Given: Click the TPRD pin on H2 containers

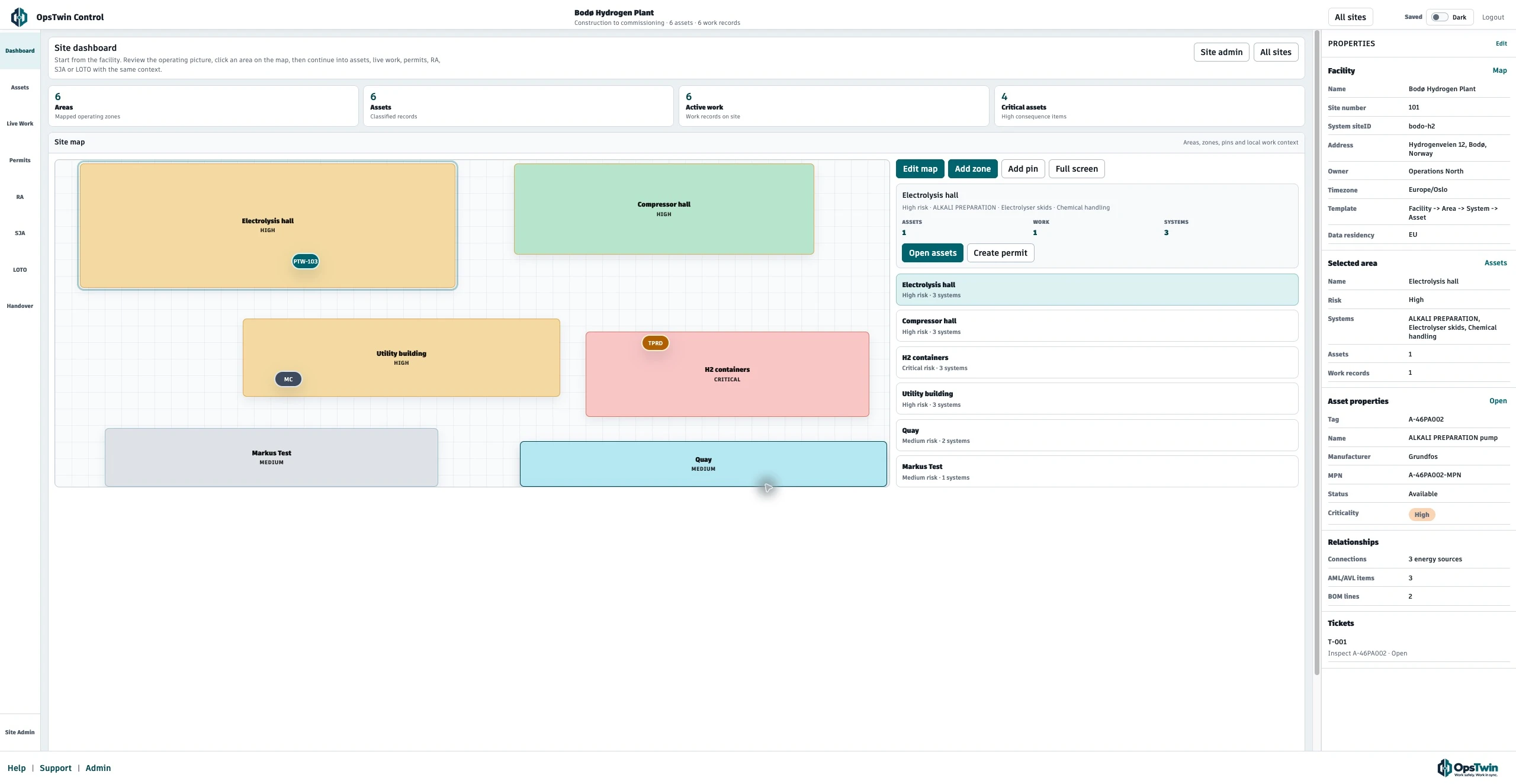Looking at the screenshot, I should [655, 343].
